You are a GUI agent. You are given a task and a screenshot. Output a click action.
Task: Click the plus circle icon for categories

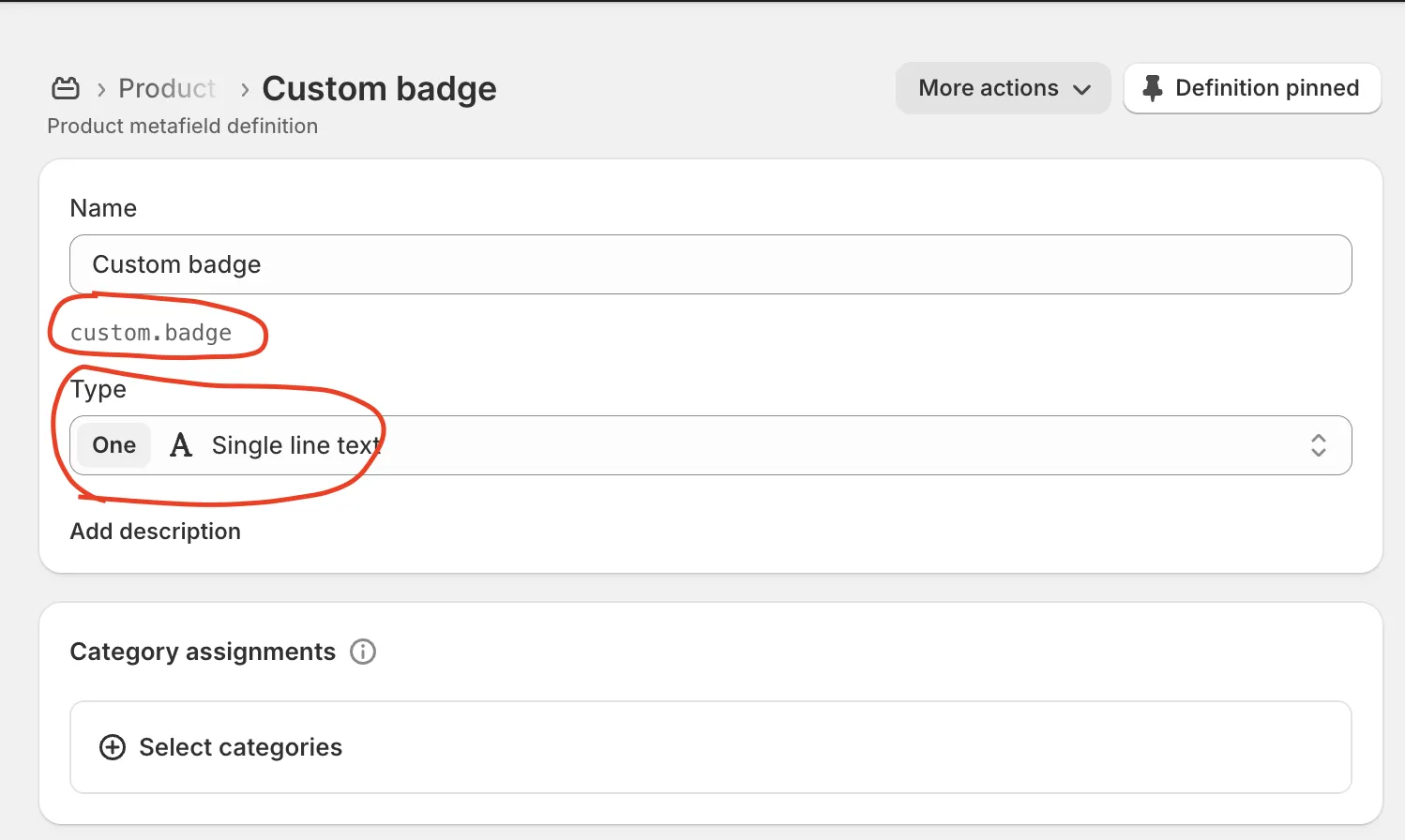[x=113, y=747]
